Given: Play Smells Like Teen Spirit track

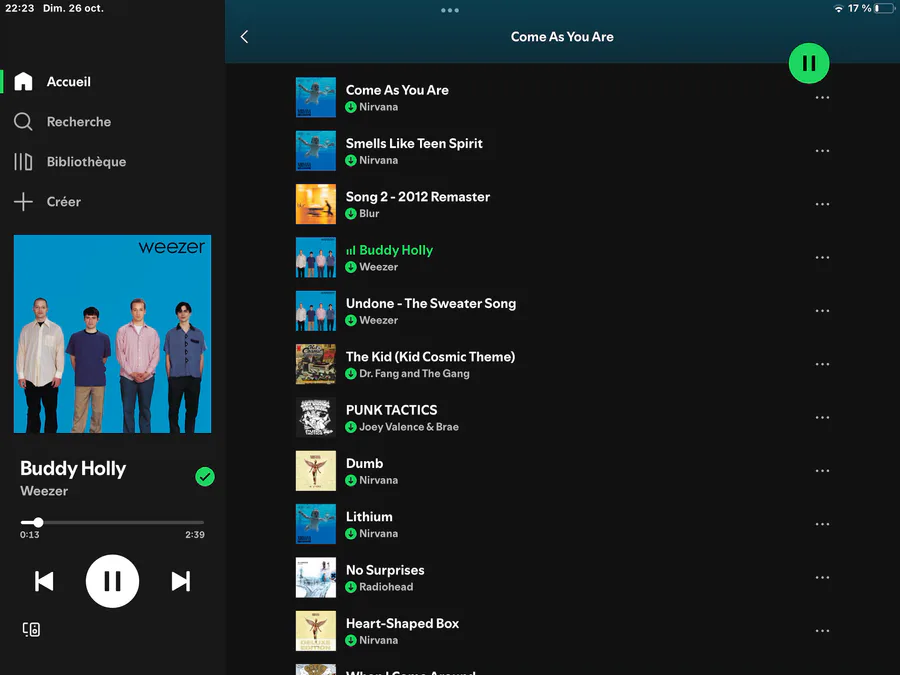Looking at the screenshot, I should [x=562, y=151].
